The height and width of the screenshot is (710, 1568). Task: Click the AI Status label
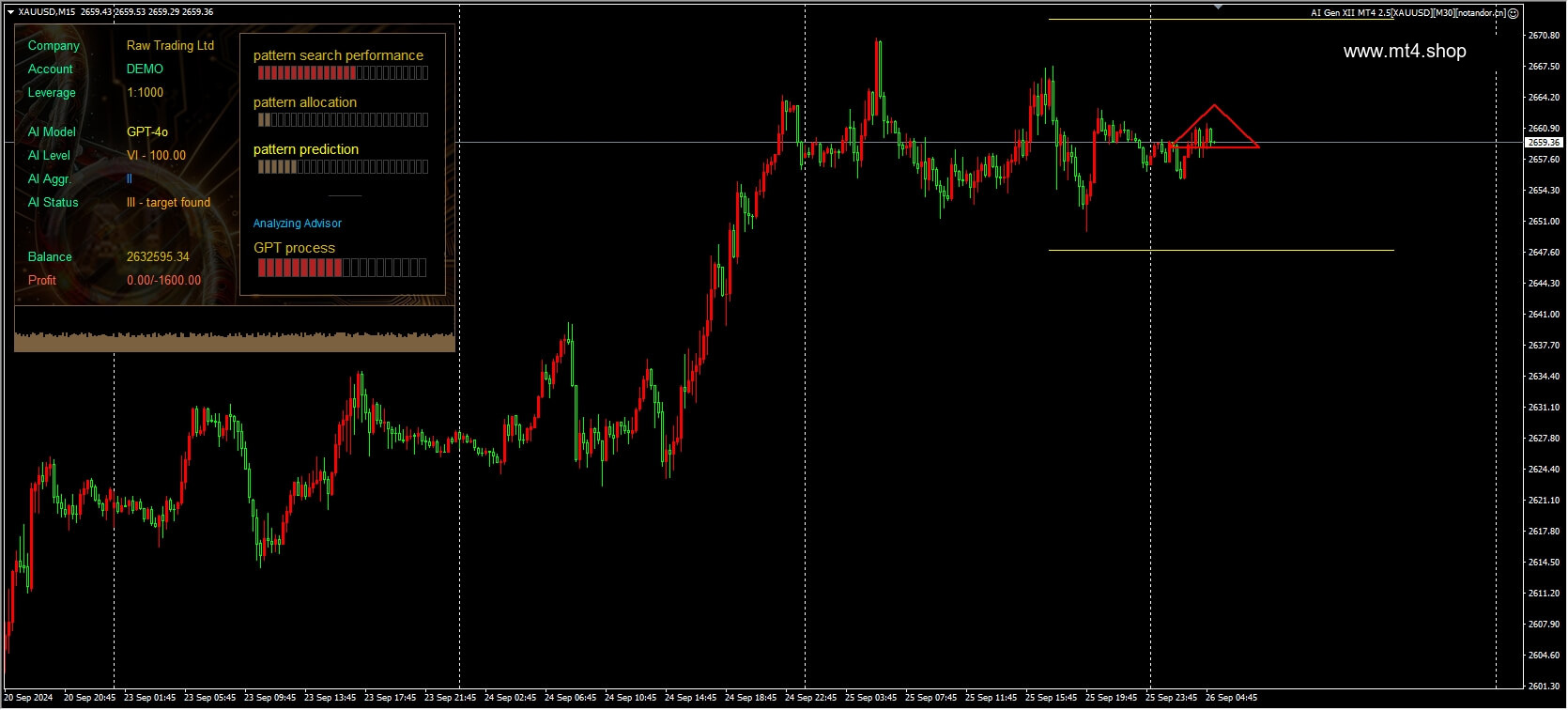53,202
